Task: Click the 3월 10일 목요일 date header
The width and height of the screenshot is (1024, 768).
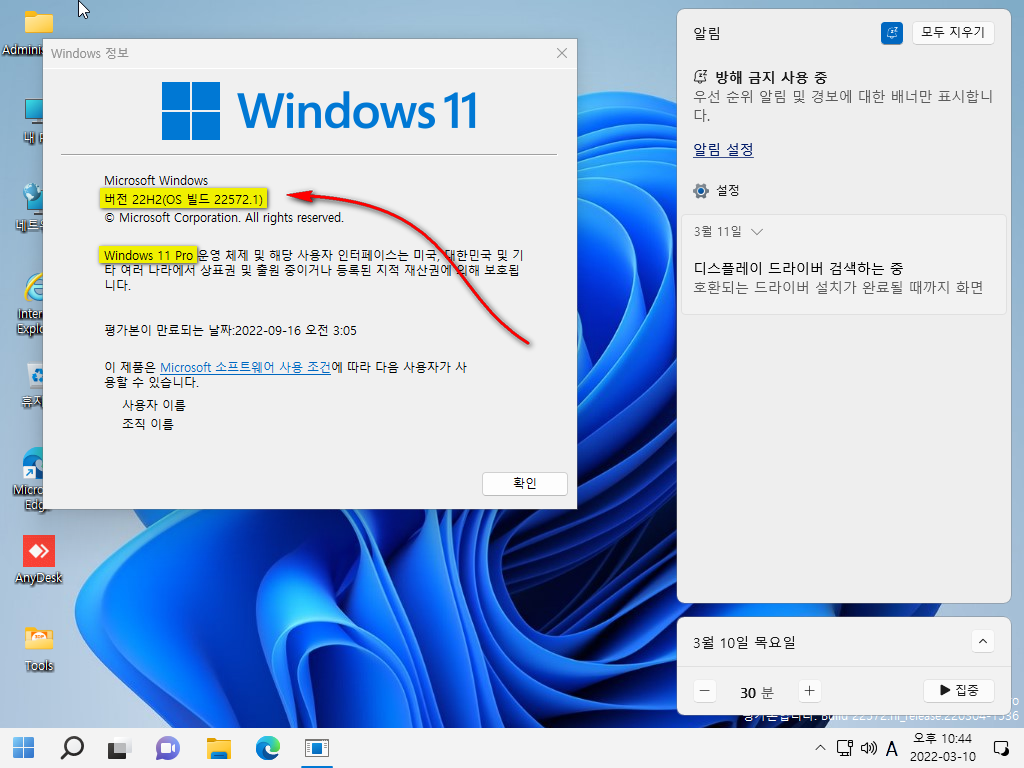Action: pyautogui.click(x=744, y=643)
